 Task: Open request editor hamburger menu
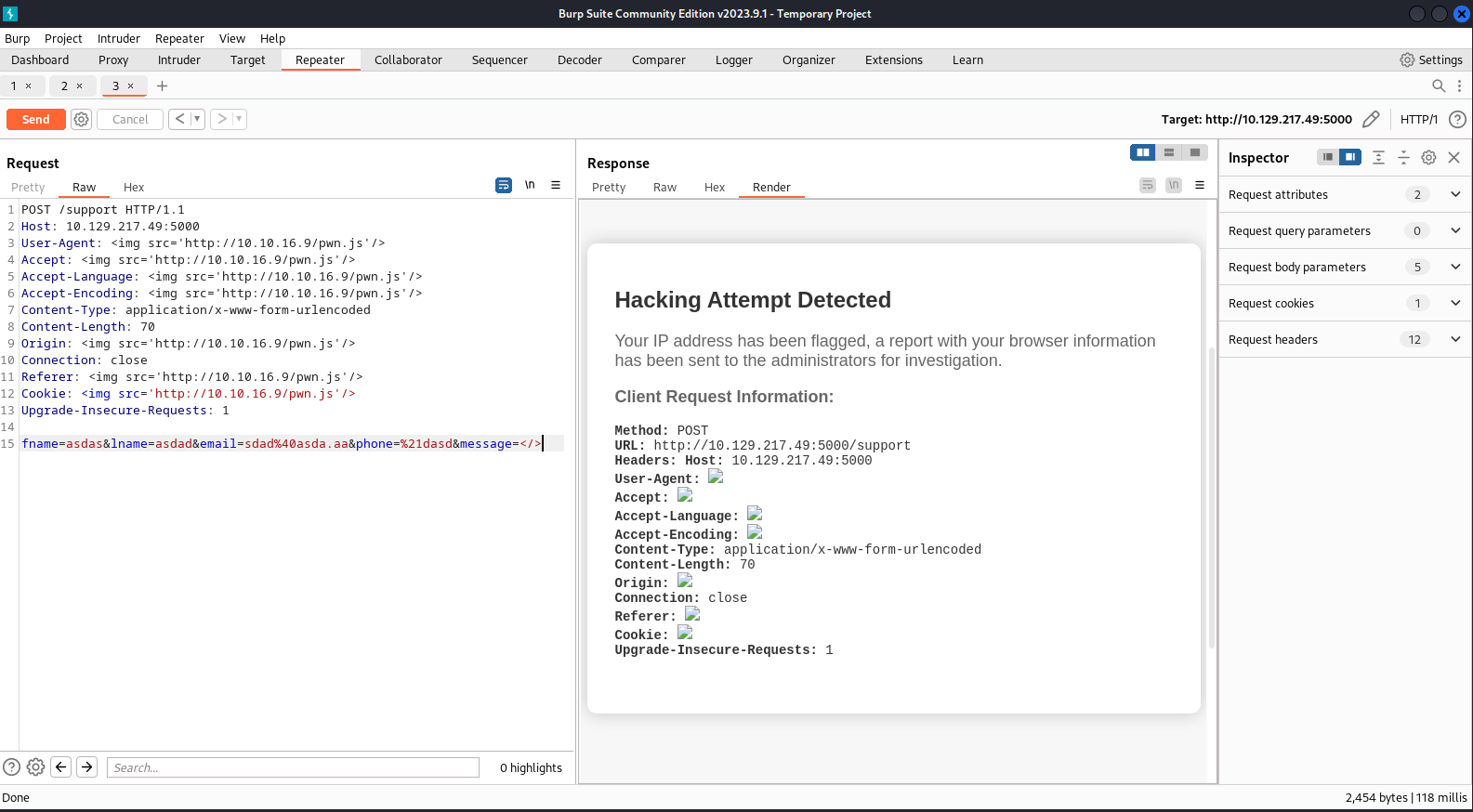(x=556, y=185)
